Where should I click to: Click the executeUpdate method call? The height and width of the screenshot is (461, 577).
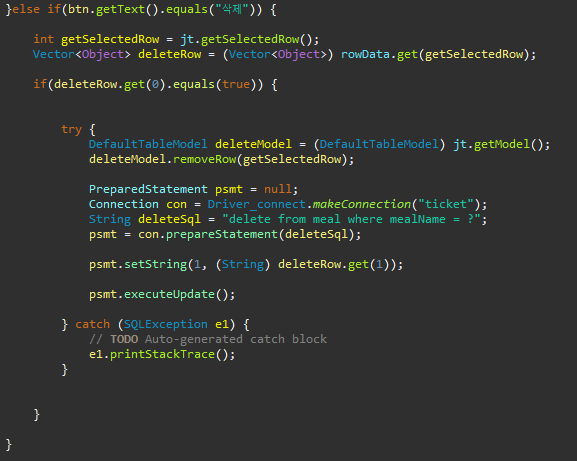click(169, 294)
